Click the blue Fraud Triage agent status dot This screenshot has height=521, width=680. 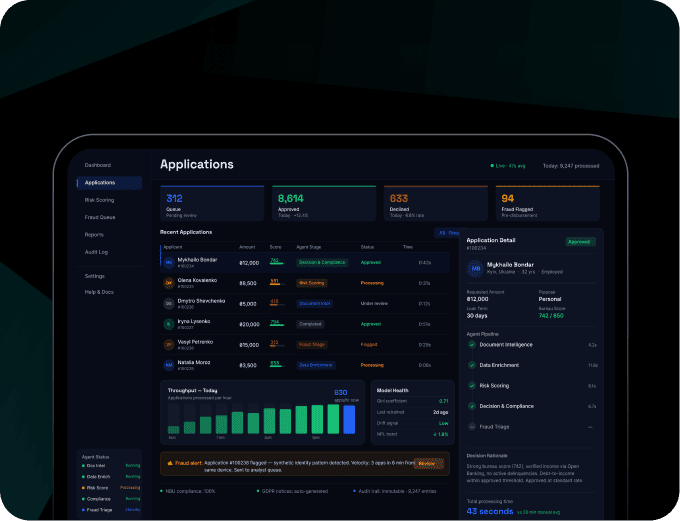coord(83,510)
